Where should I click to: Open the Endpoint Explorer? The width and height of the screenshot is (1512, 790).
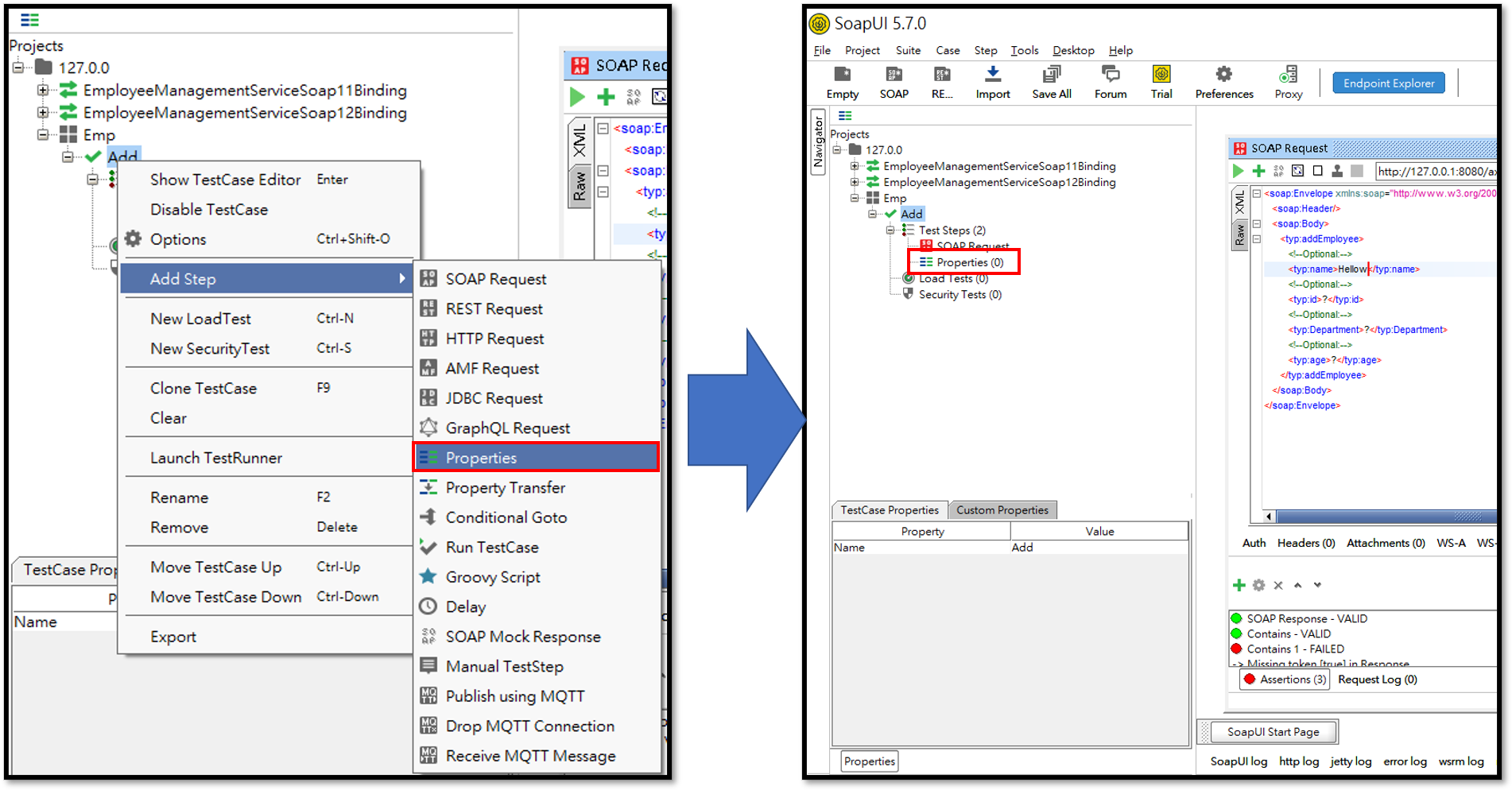1388,83
